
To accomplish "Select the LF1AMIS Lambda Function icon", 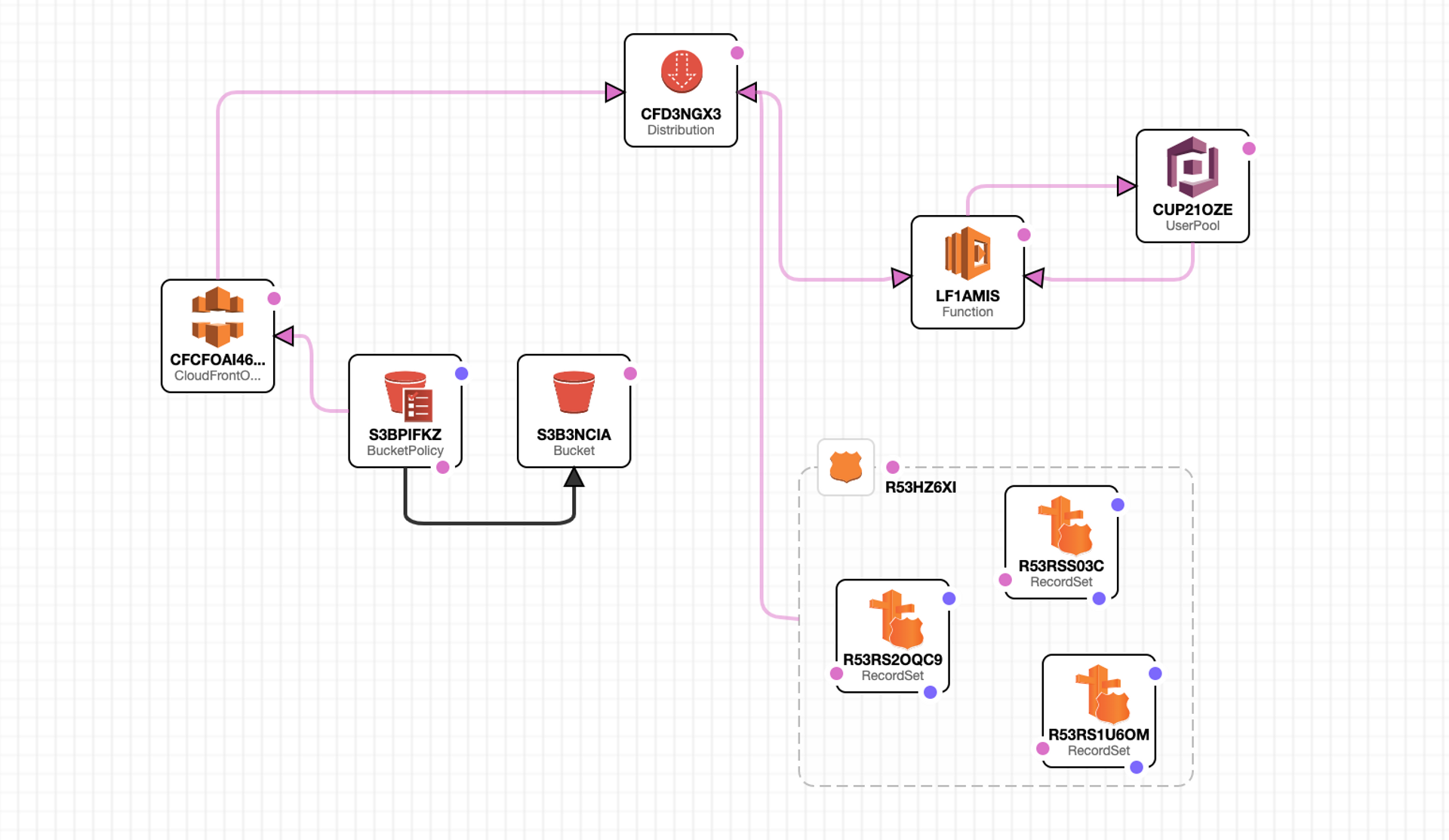I will tap(967, 254).
